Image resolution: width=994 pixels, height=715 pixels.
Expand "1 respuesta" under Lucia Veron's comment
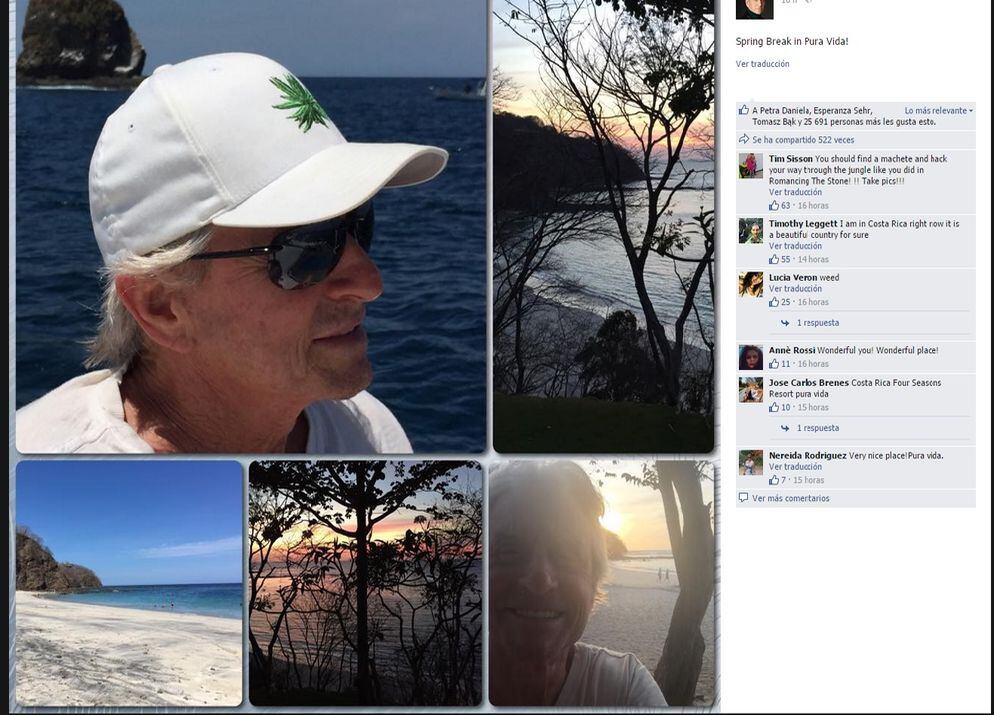[817, 323]
